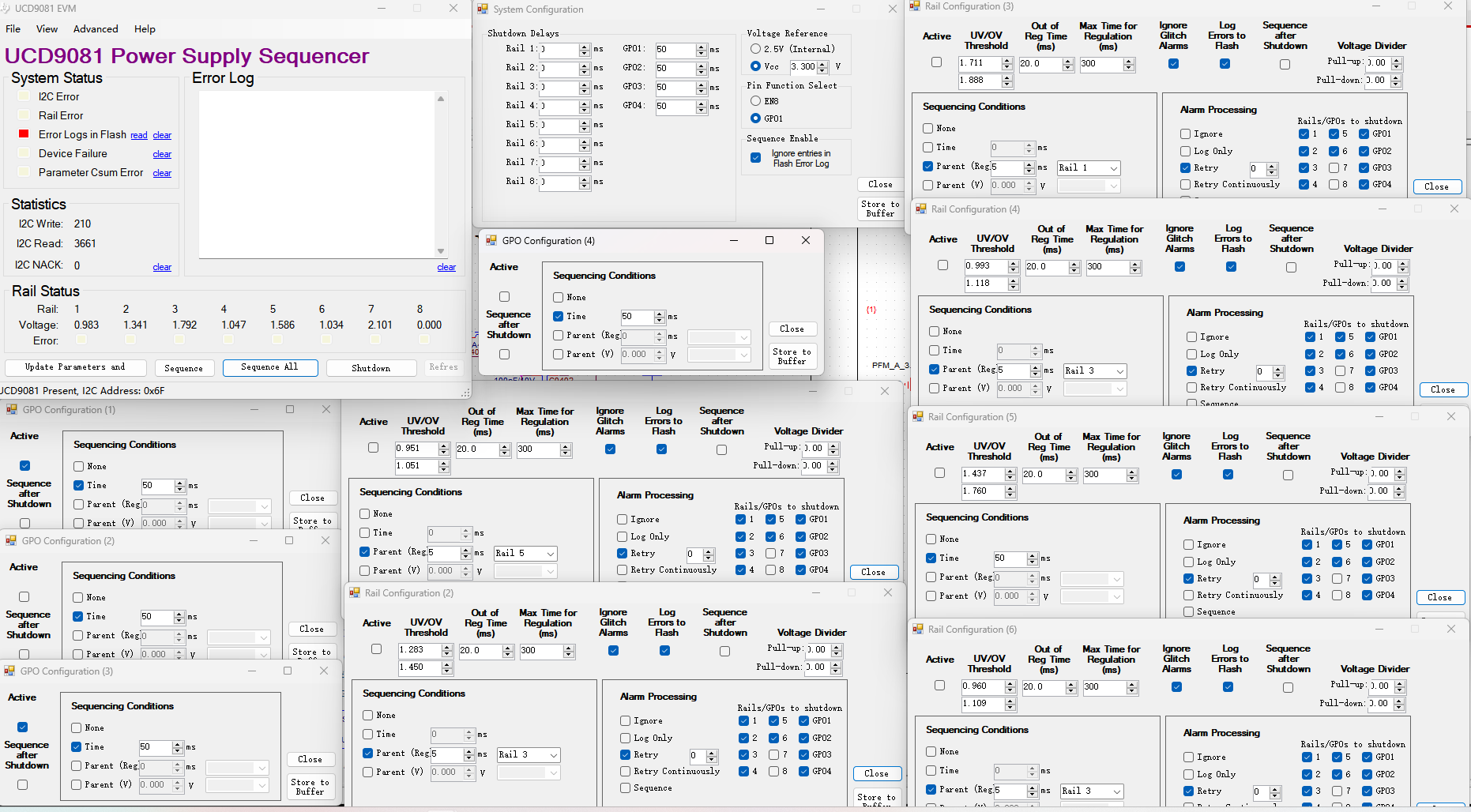Toggle the Time condition in GPO Configuration (4)
This screenshot has height=812, width=1471.
(559, 317)
